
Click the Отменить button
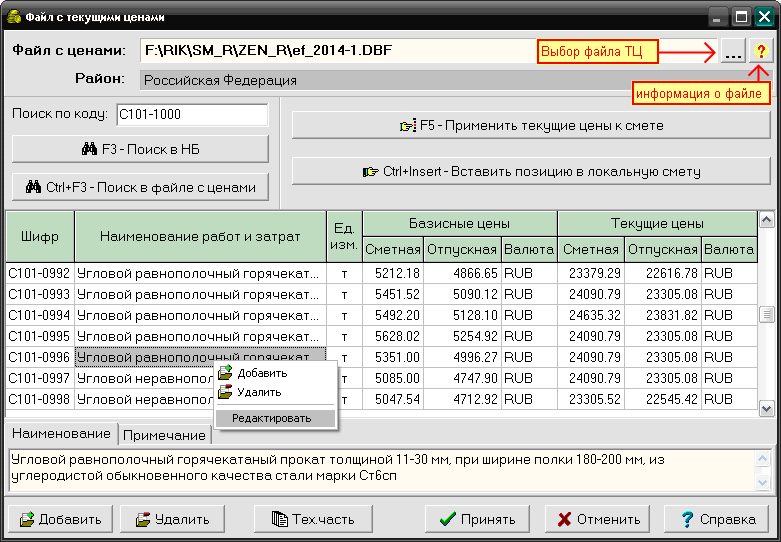[x=597, y=520]
